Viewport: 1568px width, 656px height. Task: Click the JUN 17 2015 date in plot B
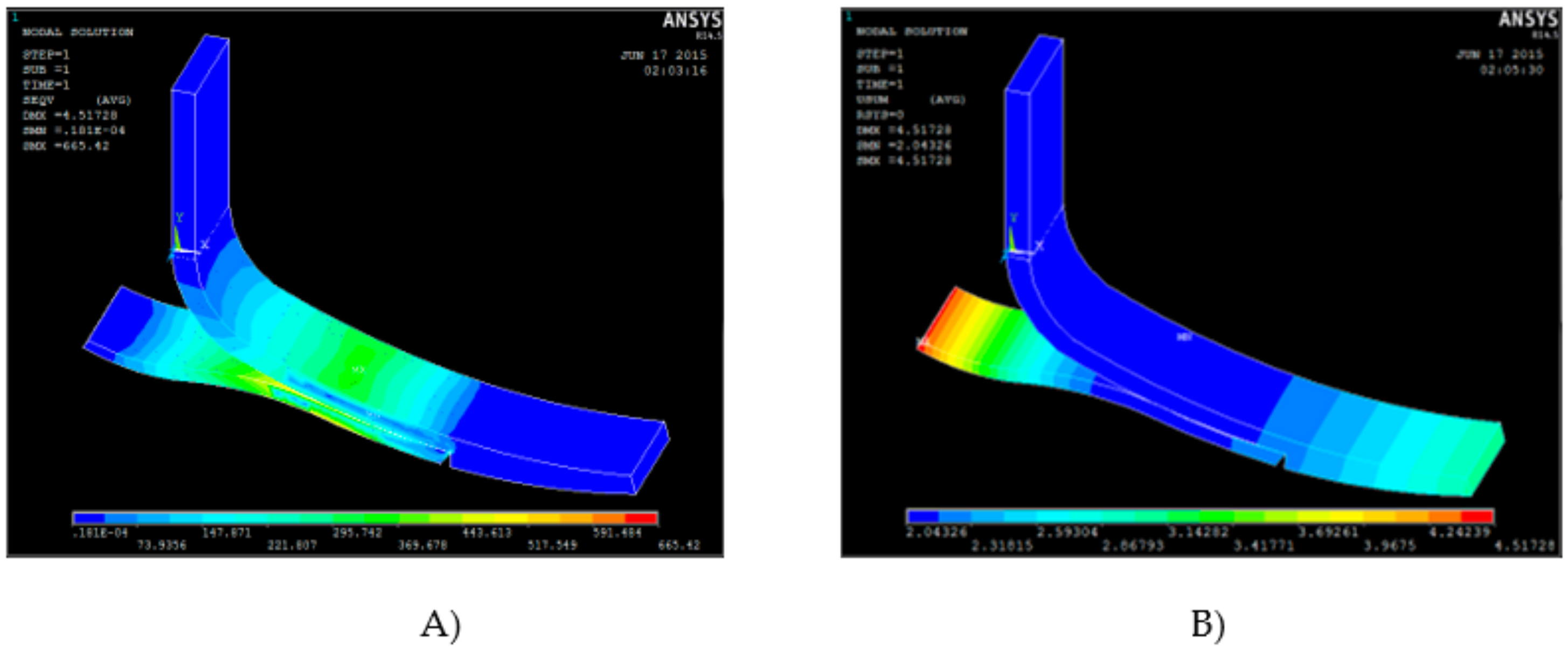click(x=1498, y=55)
